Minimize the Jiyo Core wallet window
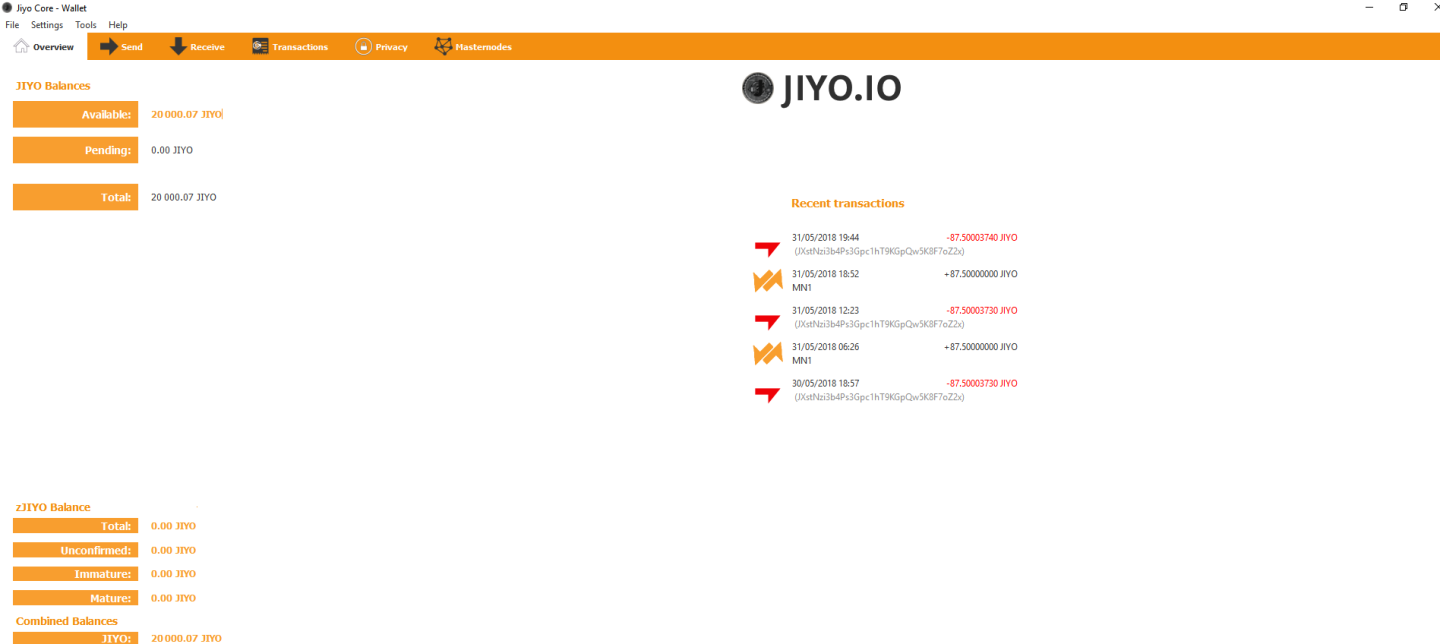Image resolution: width=1440 pixels, height=644 pixels. click(x=1369, y=7)
